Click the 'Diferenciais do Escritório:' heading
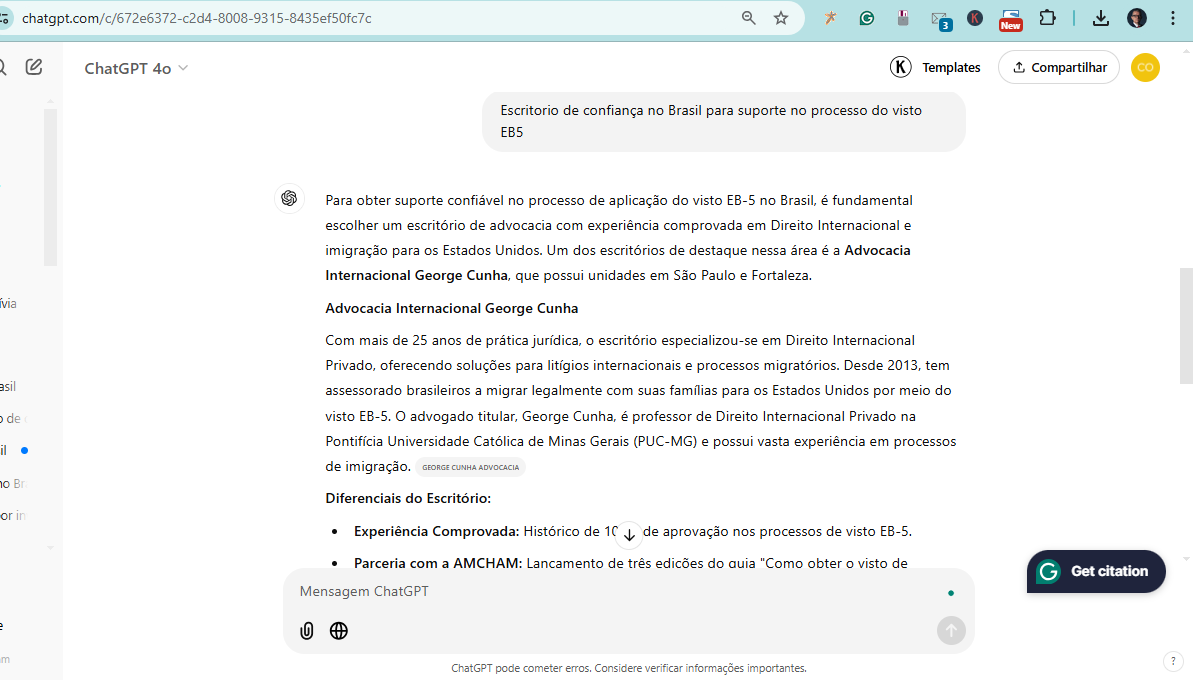 pyautogui.click(x=408, y=498)
